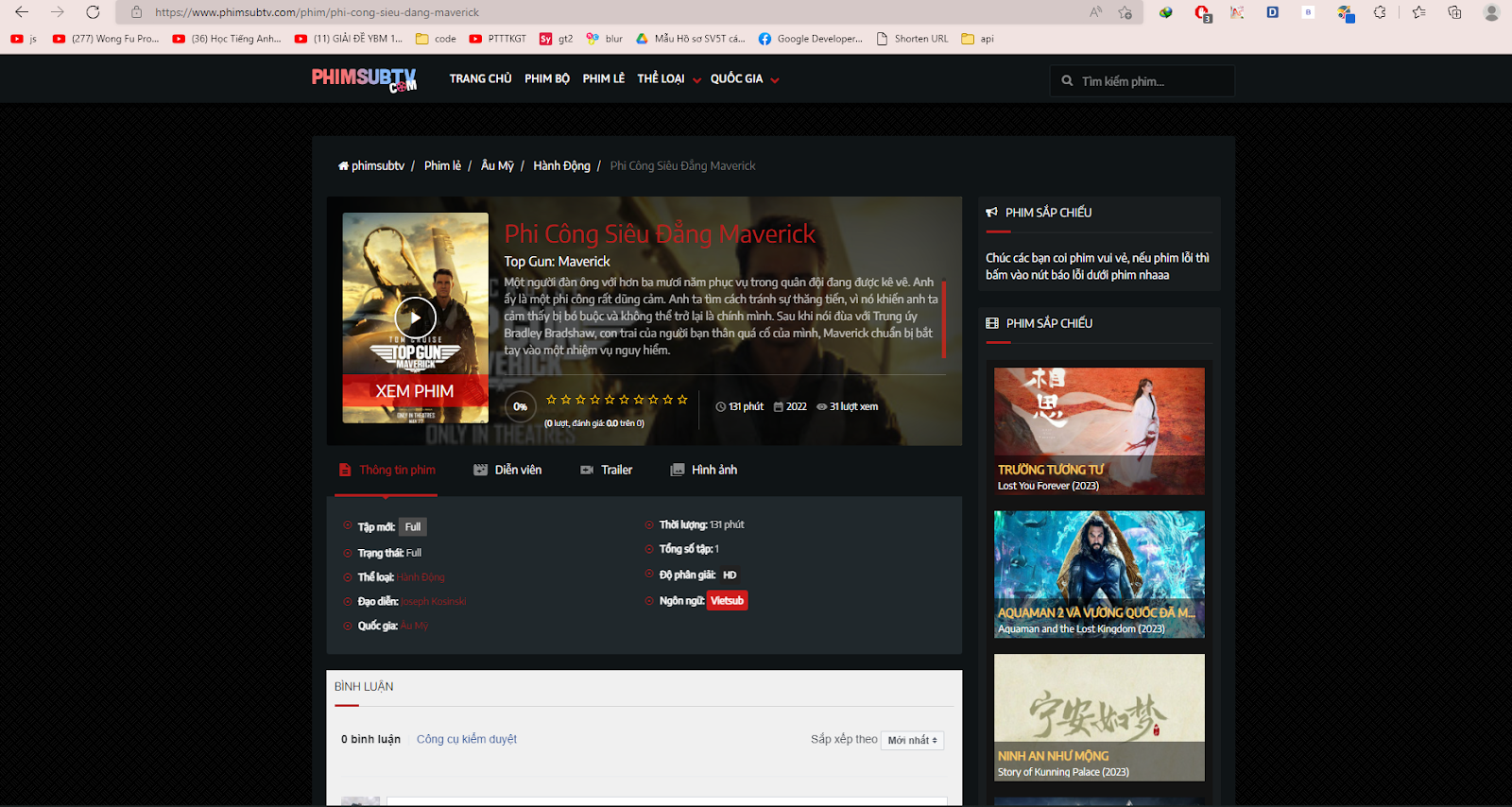Open PHIM BỘ in the navigation
The image size is (1512, 807).
point(547,79)
